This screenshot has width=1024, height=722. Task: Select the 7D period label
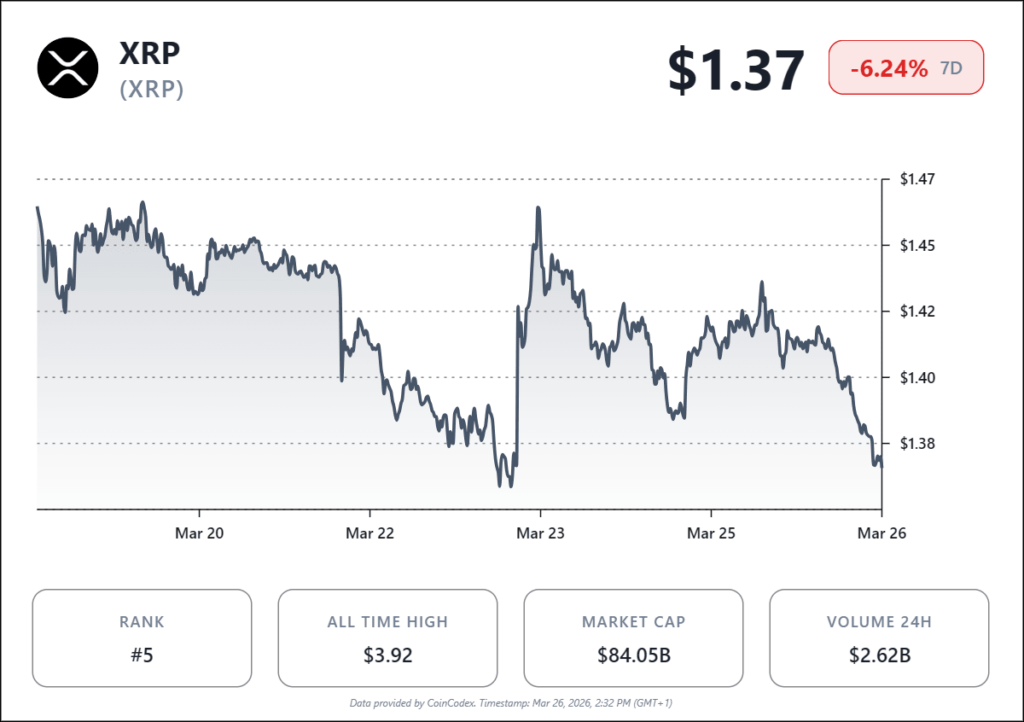coord(953,69)
